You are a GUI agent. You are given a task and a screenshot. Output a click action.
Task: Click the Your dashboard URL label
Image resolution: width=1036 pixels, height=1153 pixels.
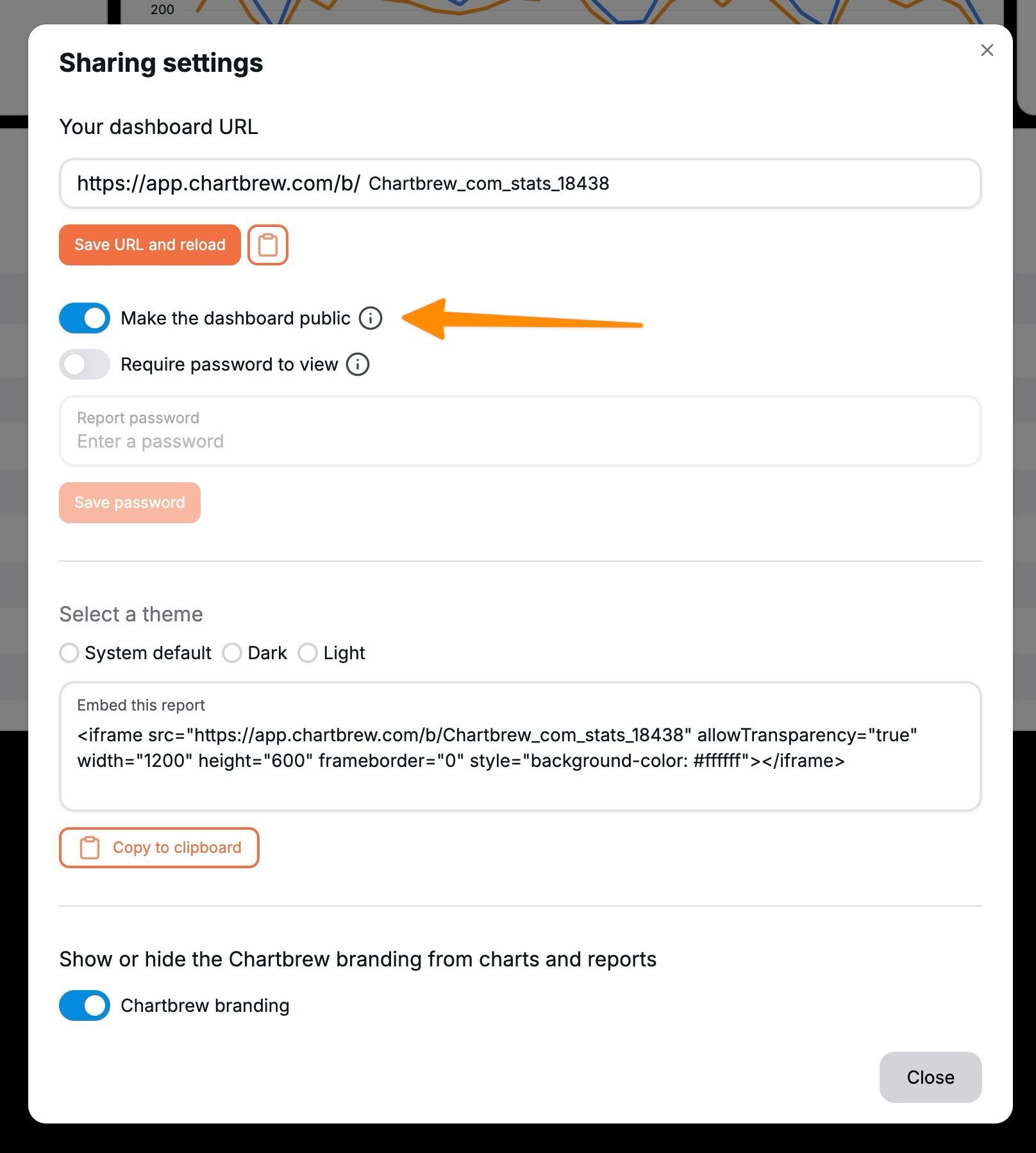coord(159,126)
